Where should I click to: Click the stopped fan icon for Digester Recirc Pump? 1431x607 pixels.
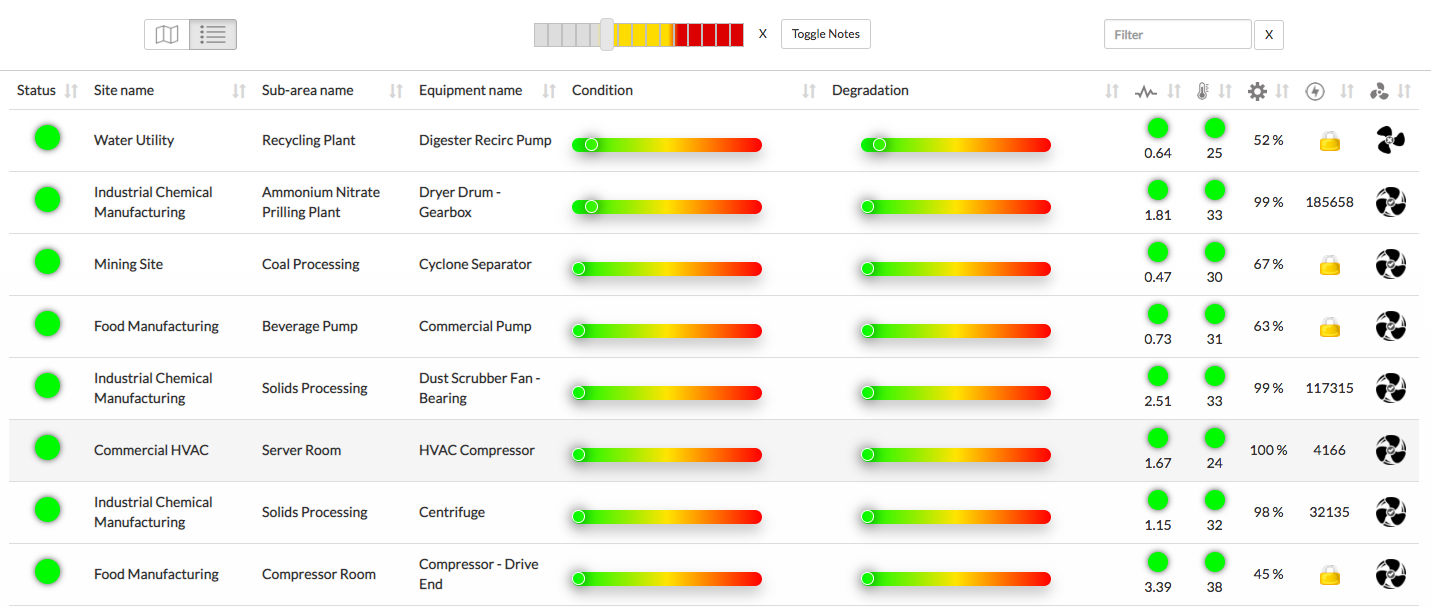[1390, 141]
